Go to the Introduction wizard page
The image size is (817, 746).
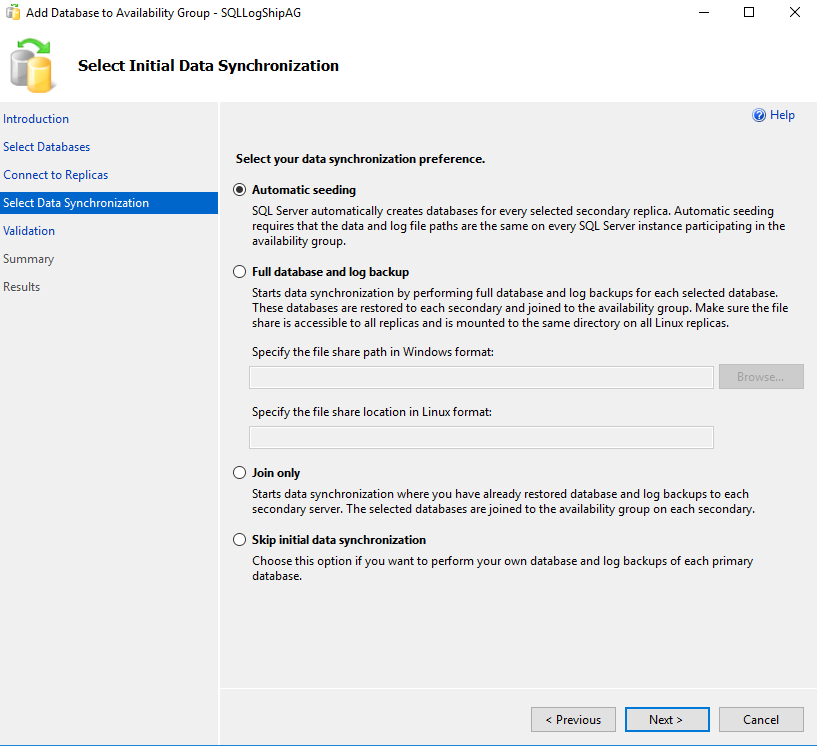point(36,119)
